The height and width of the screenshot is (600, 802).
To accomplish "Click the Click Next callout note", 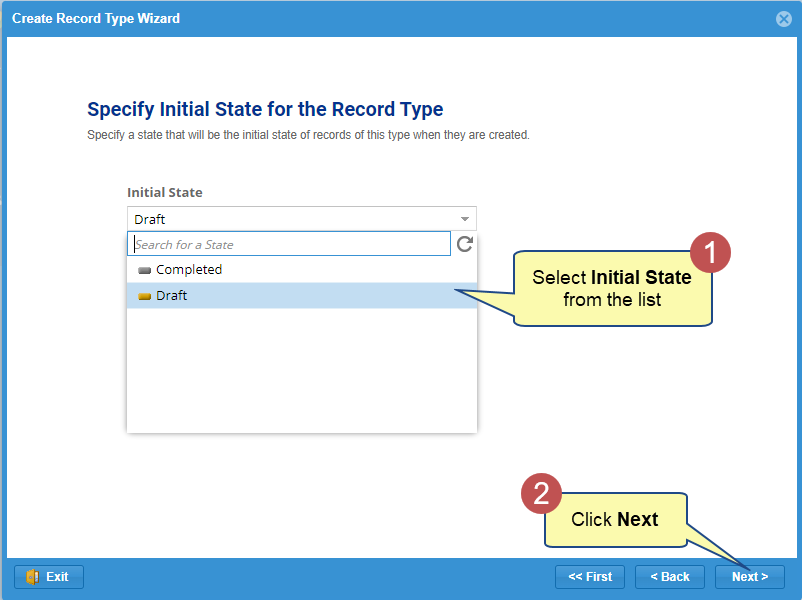I will pos(614,520).
